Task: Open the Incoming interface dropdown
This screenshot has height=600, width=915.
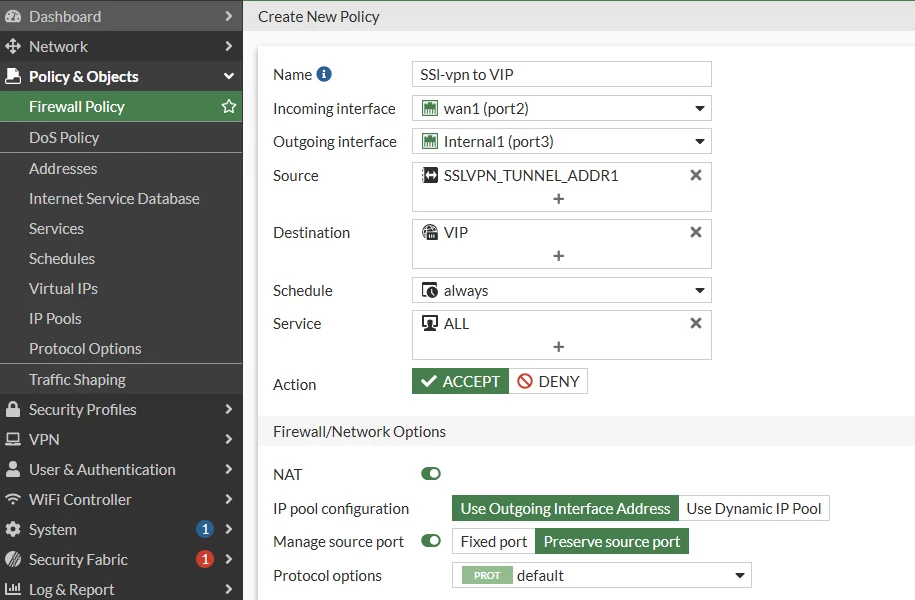Action: (x=561, y=109)
